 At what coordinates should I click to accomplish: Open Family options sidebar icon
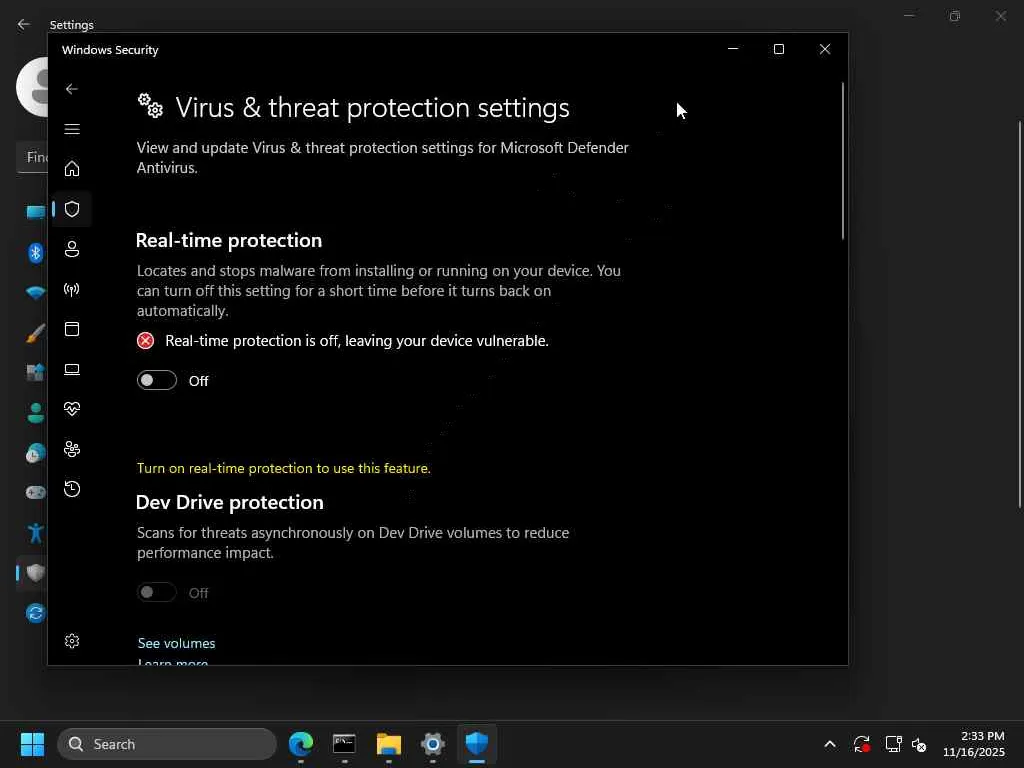coord(72,449)
